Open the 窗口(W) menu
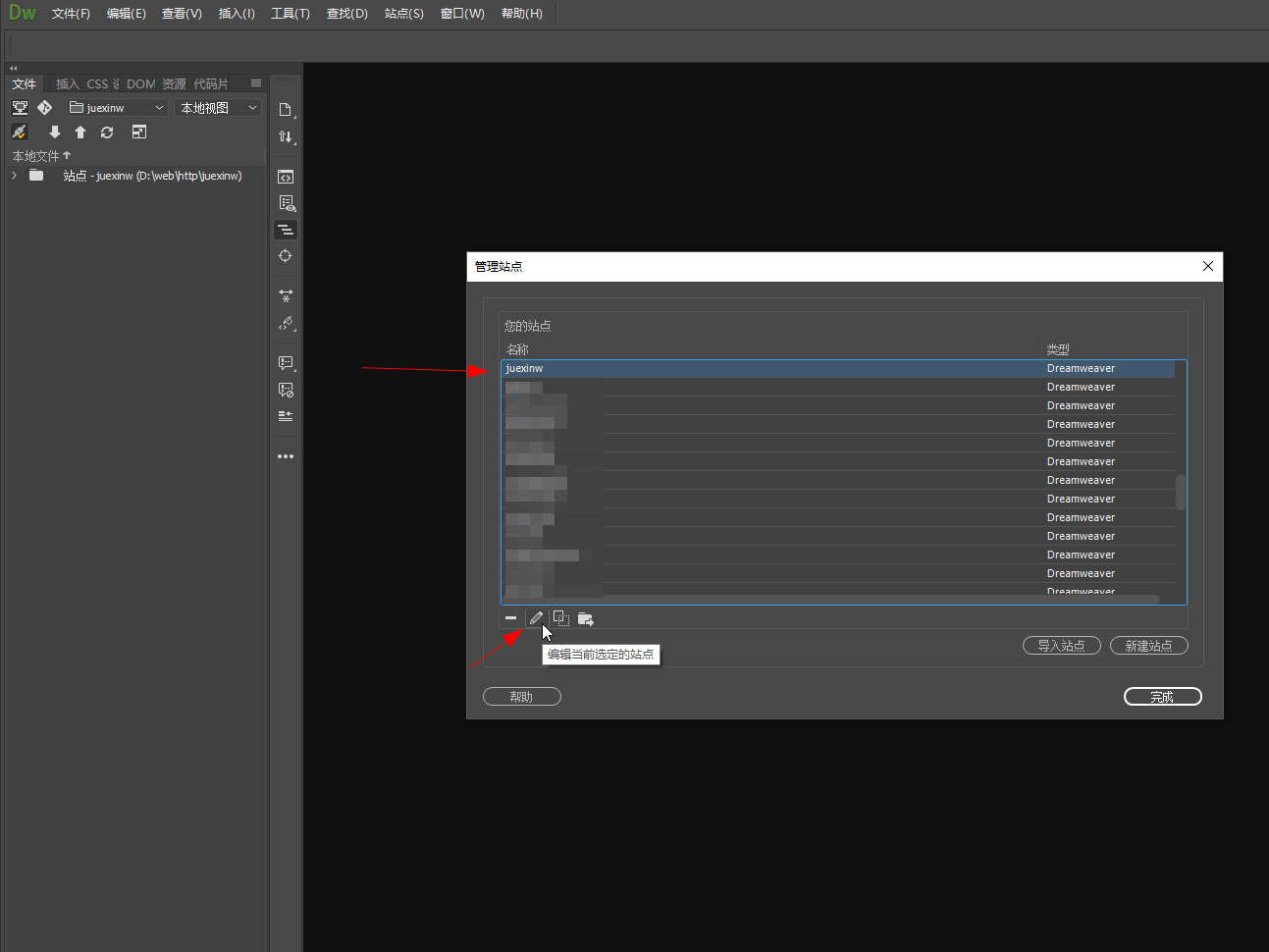The image size is (1269, 952). click(x=462, y=14)
